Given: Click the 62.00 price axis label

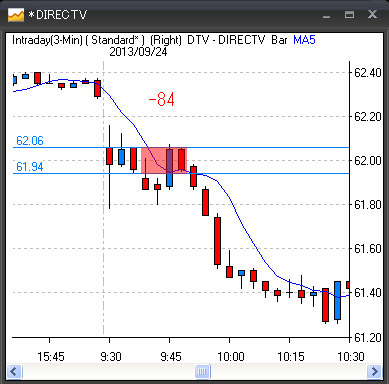Looking at the screenshot, I should click(x=367, y=161).
